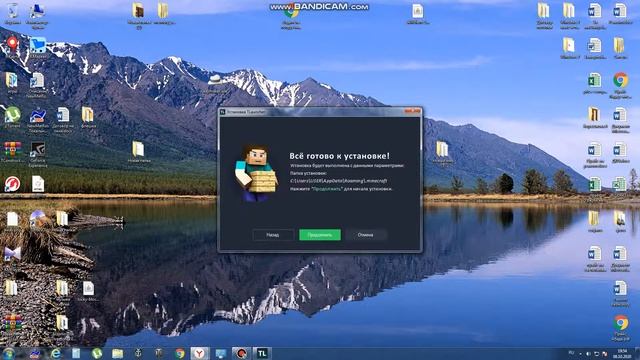Click the Minecraft character image in installer
Screen dimensions: 640x360
click(256, 173)
